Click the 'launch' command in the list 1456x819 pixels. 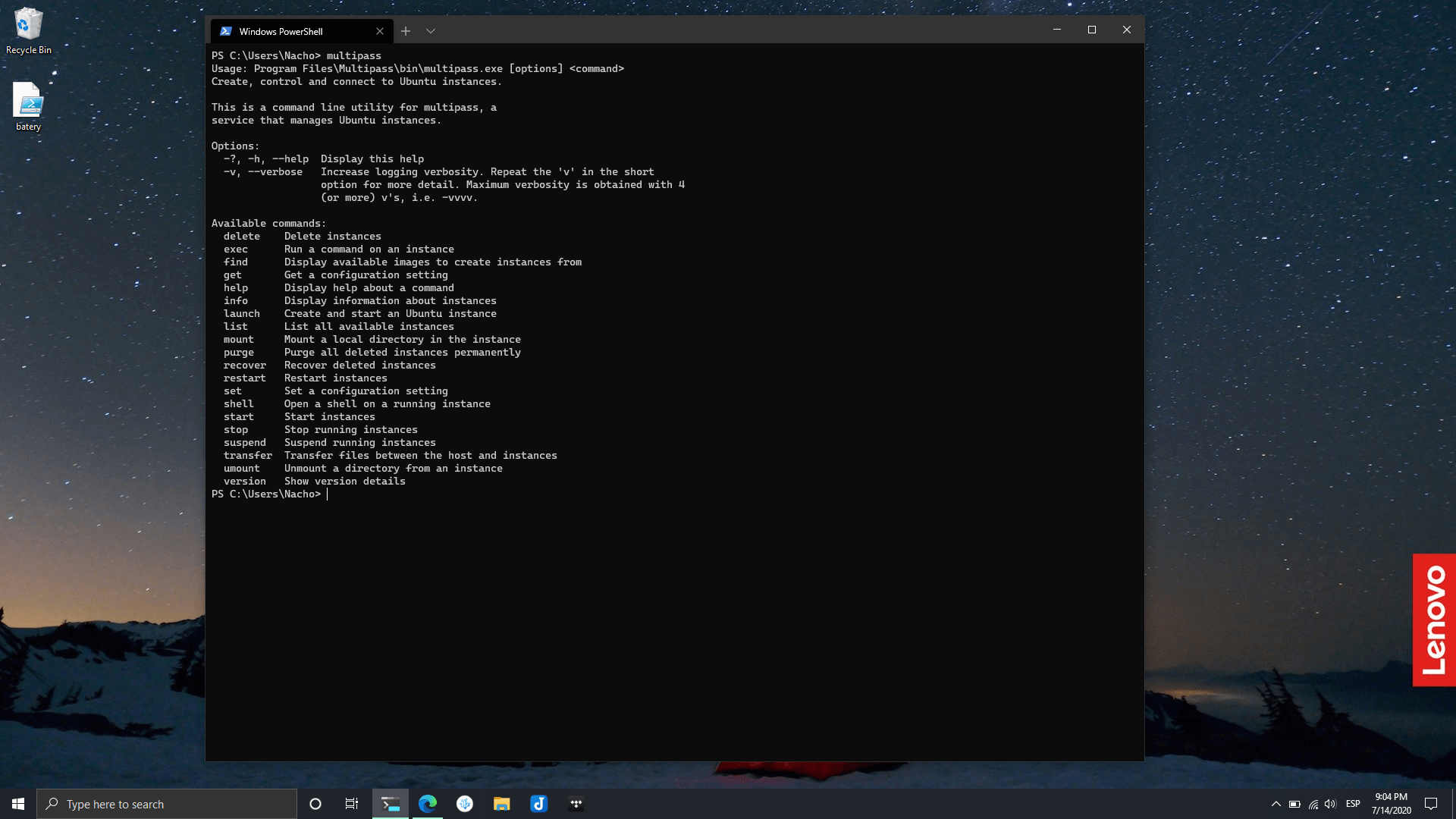(x=242, y=314)
